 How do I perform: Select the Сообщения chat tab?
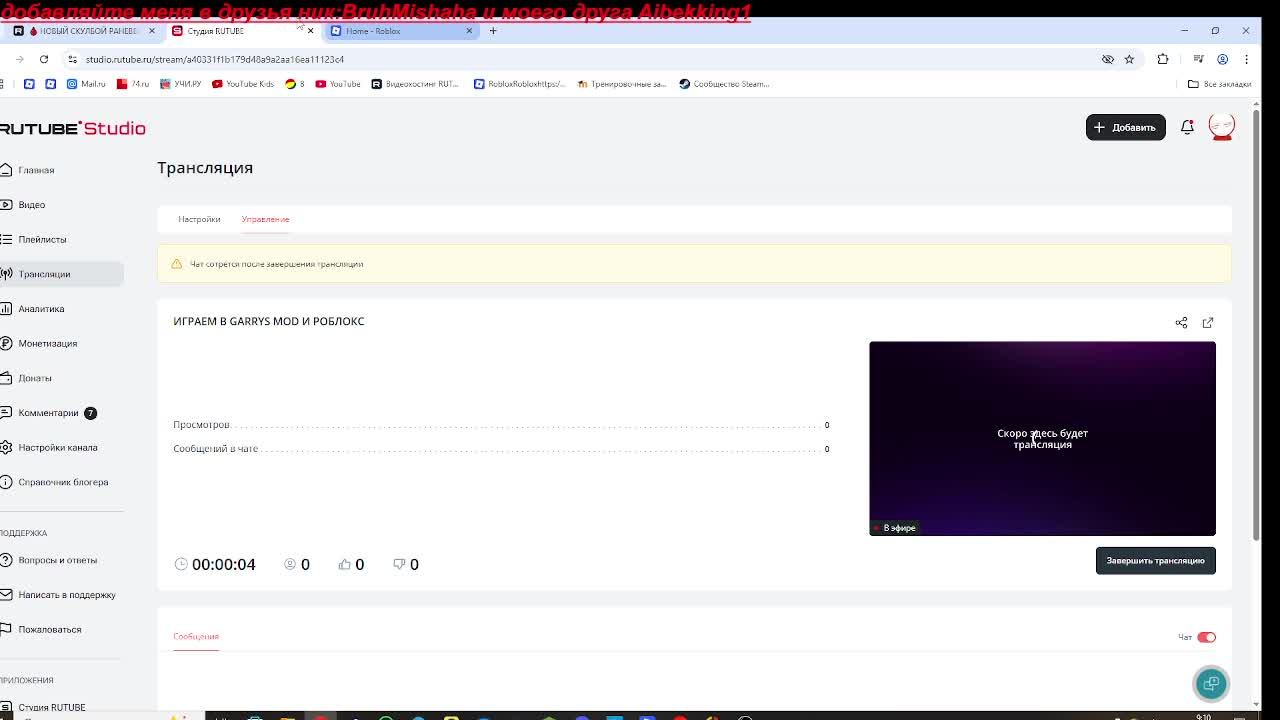[x=196, y=636]
